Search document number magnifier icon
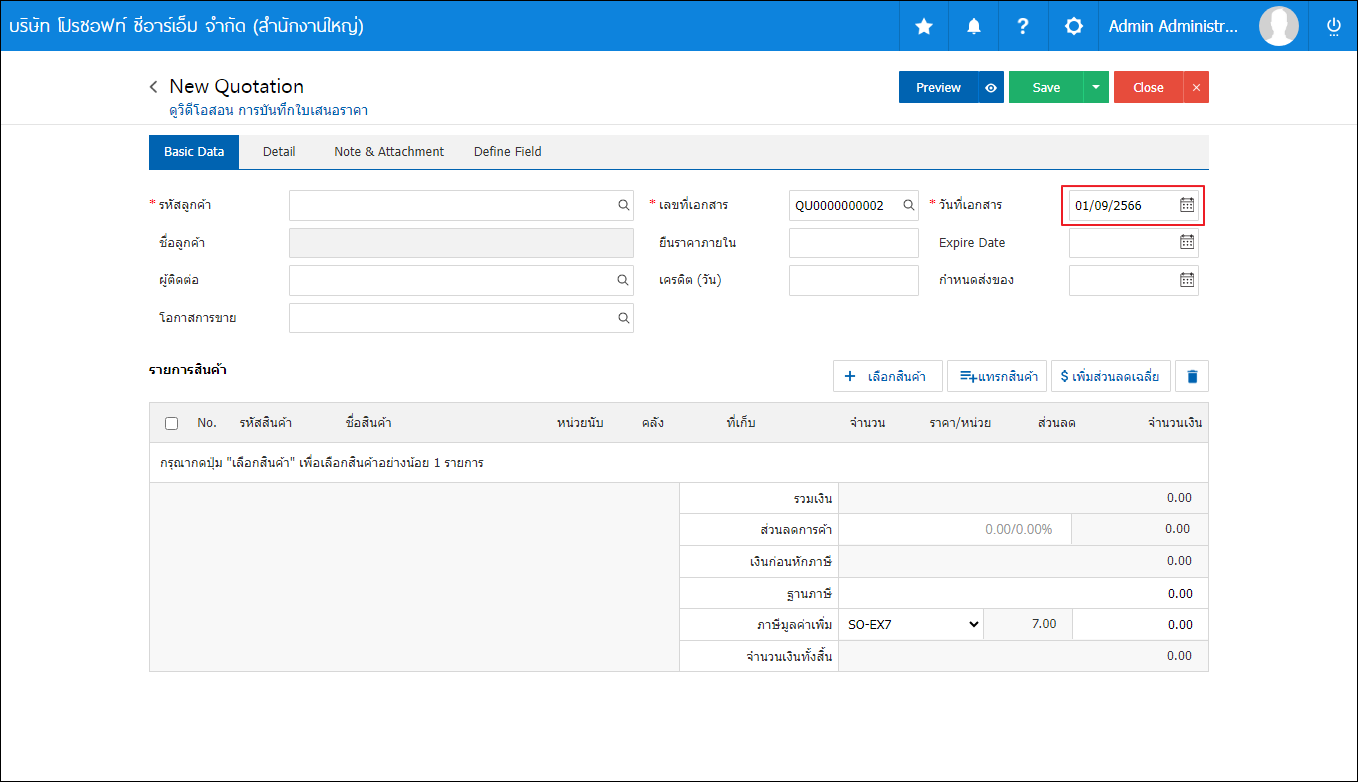 [x=909, y=205]
